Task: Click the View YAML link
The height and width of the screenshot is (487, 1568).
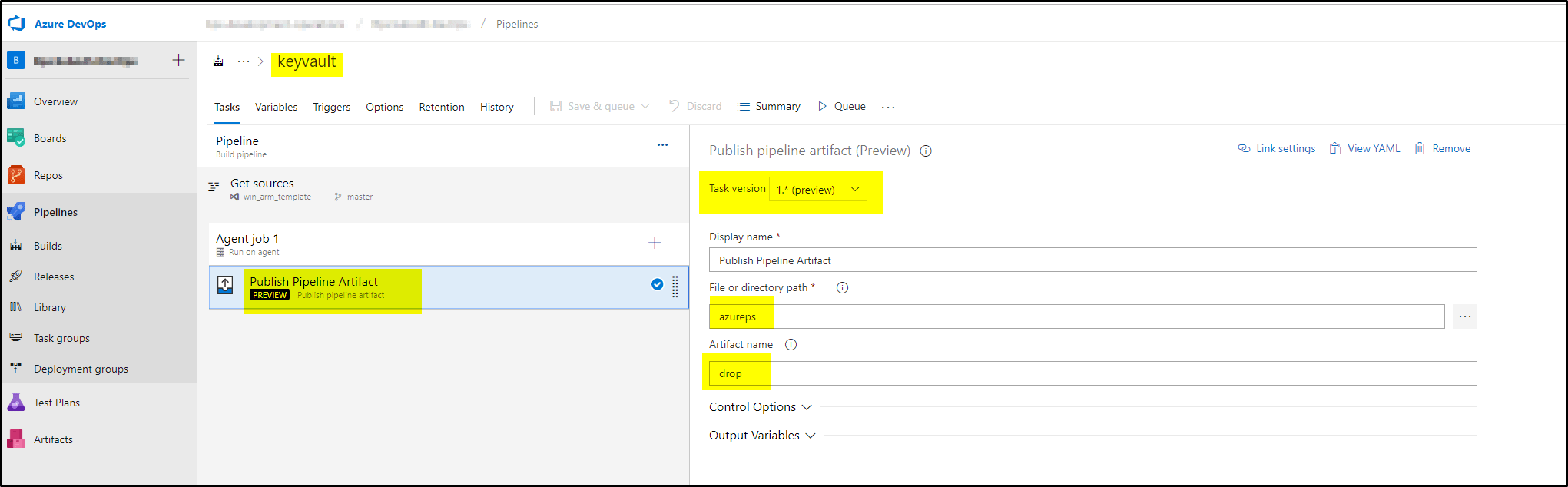Action: [x=1365, y=149]
